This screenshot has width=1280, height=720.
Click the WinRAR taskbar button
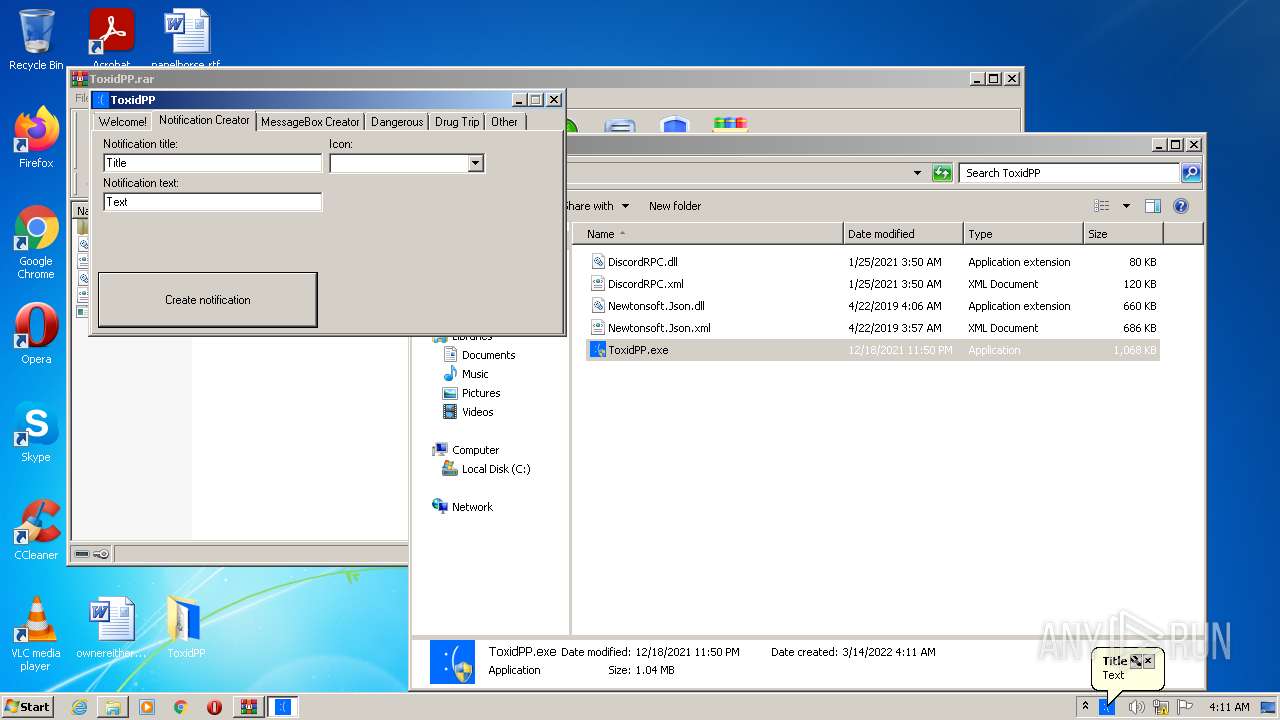(248, 707)
